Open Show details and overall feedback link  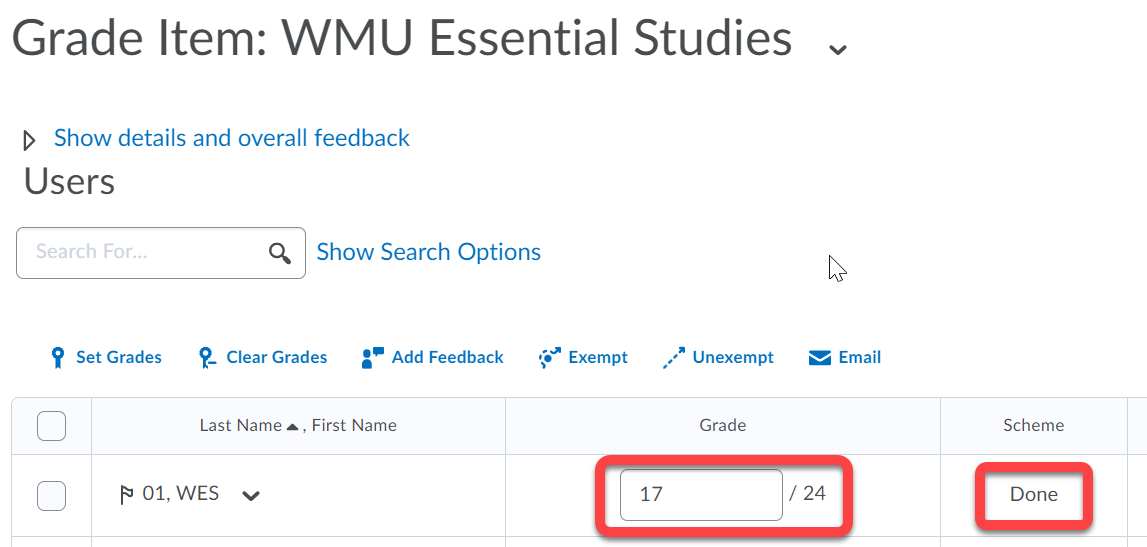click(232, 137)
